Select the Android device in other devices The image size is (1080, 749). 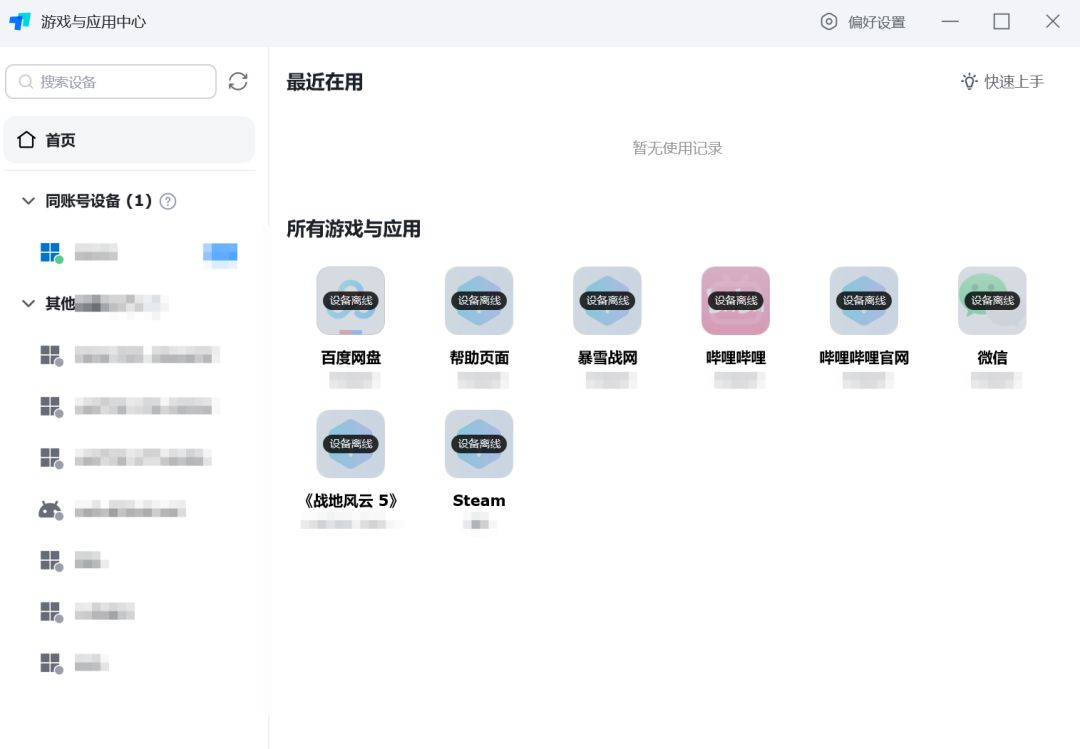click(131, 510)
